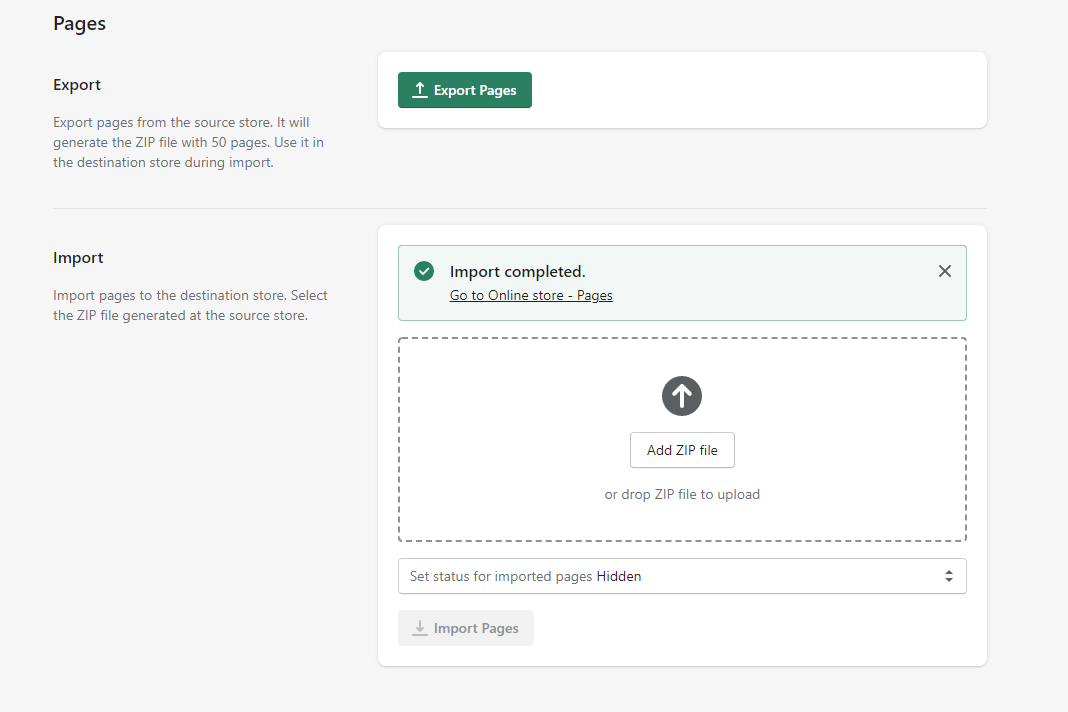Open the Go to Online store - Pages link

tap(531, 296)
